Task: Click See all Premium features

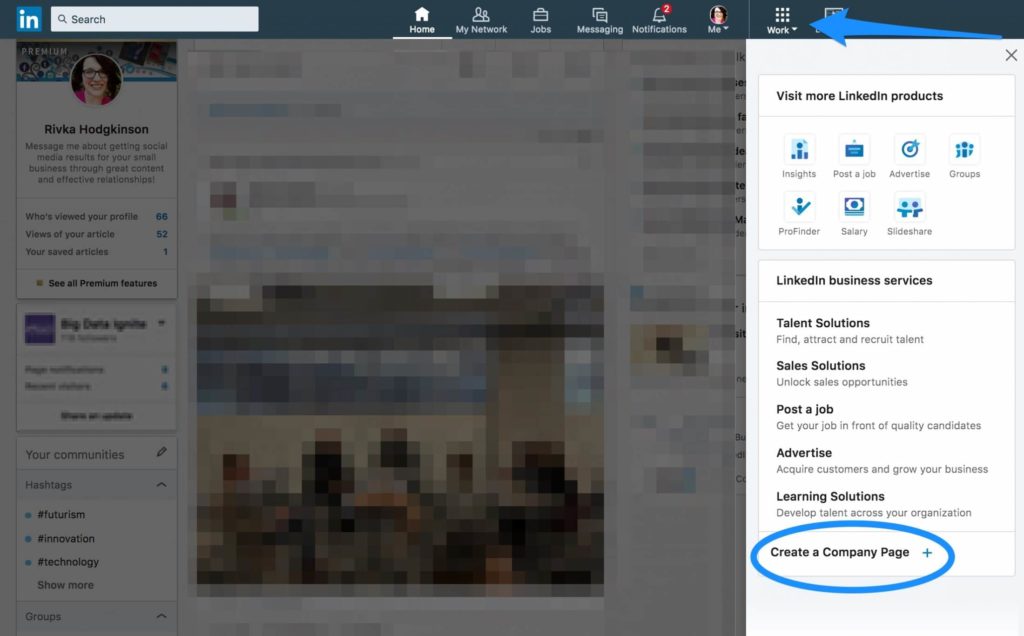Action: [x=97, y=283]
